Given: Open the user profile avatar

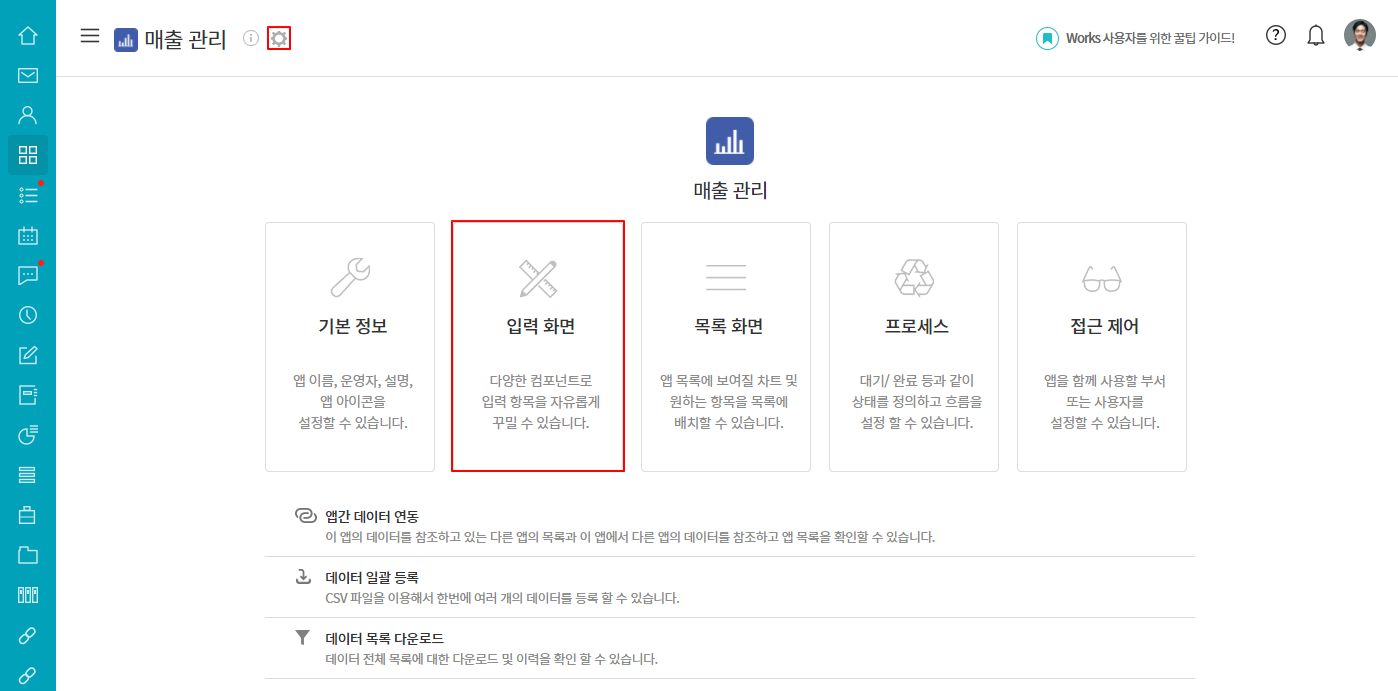Looking at the screenshot, I should pos(1359,36).
